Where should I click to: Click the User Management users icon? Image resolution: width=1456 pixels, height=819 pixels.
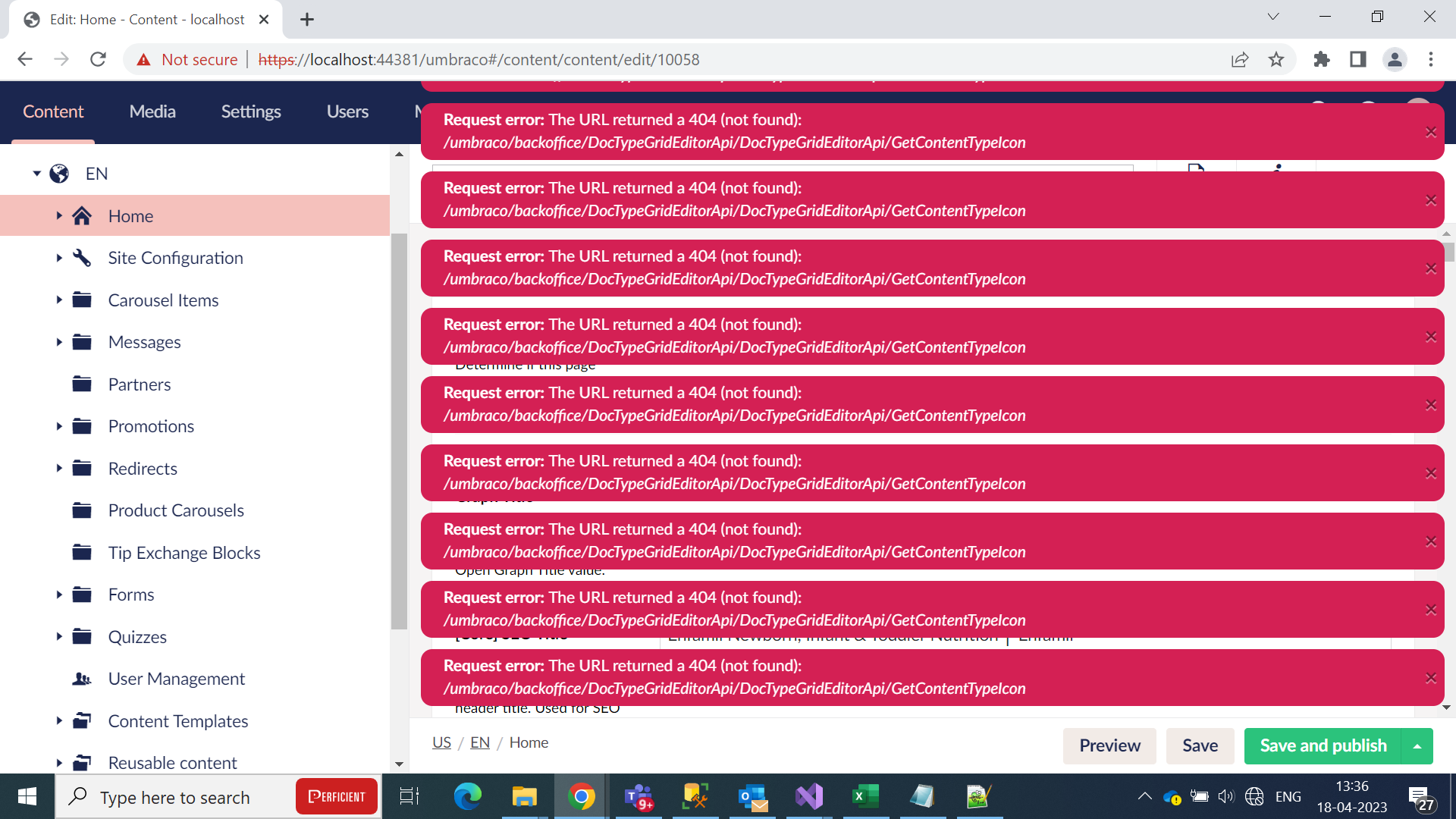[x=82, y=679]
